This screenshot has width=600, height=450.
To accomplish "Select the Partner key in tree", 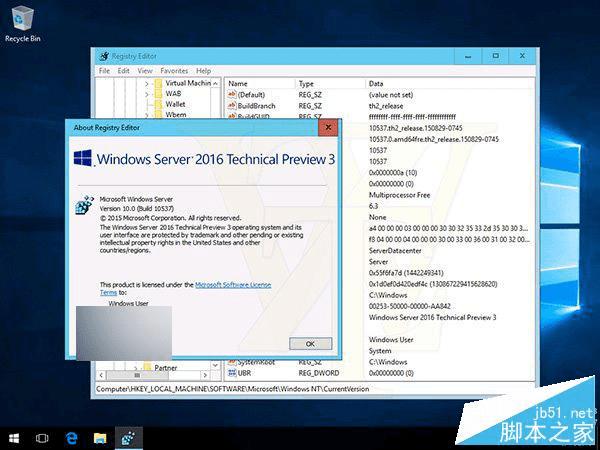I will pos(166,368).
